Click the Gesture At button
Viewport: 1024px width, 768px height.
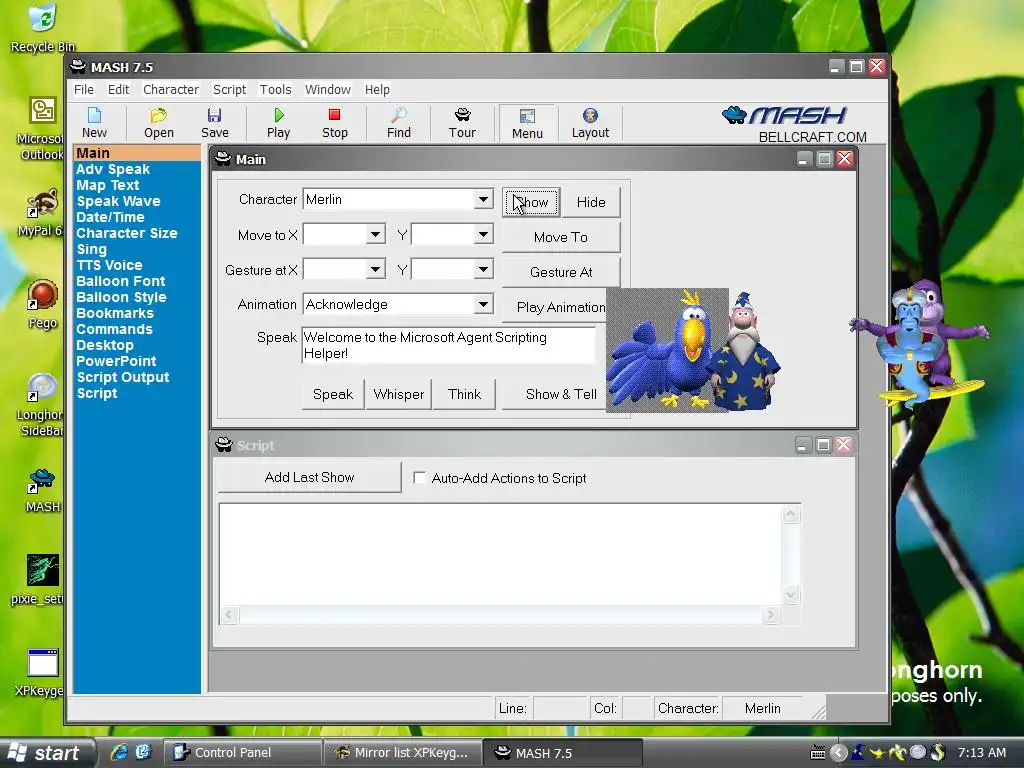pyautogui.click(x=561, y=272)
